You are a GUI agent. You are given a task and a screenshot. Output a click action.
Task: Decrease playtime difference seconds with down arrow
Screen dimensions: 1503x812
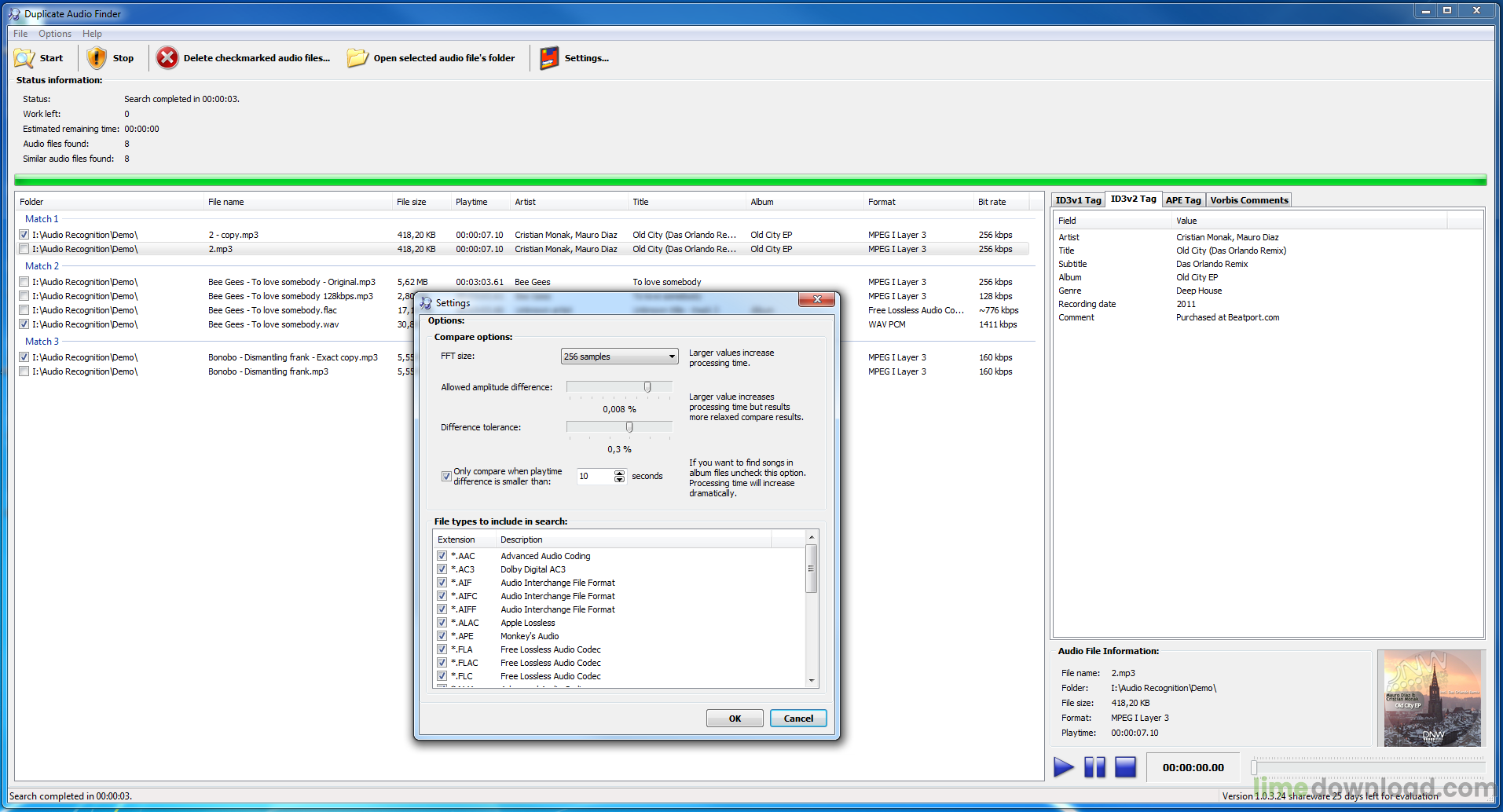[x=619, y=479]
